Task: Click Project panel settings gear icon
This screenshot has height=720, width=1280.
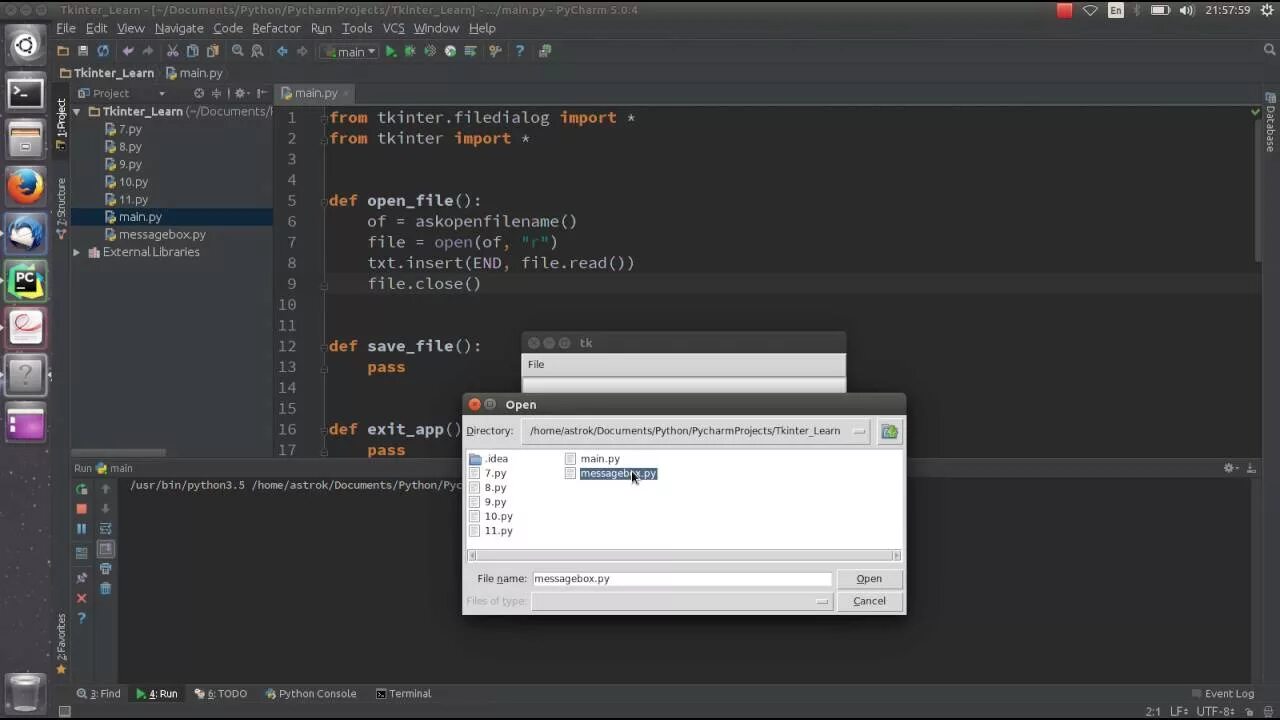Action: tap(241, 93)
